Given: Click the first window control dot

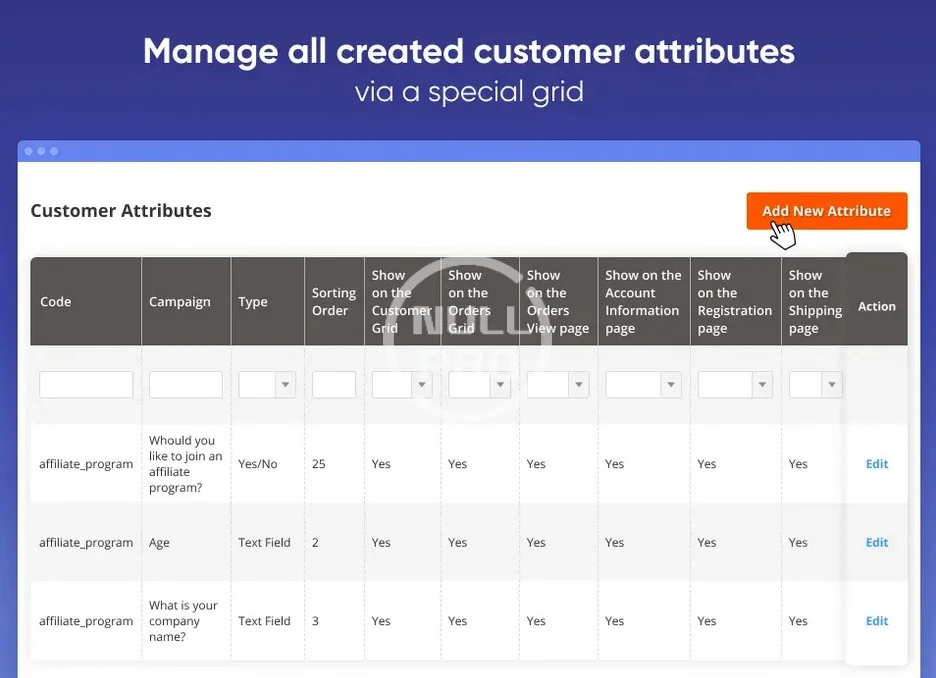Looking at the screenshot, I should 29,151.
